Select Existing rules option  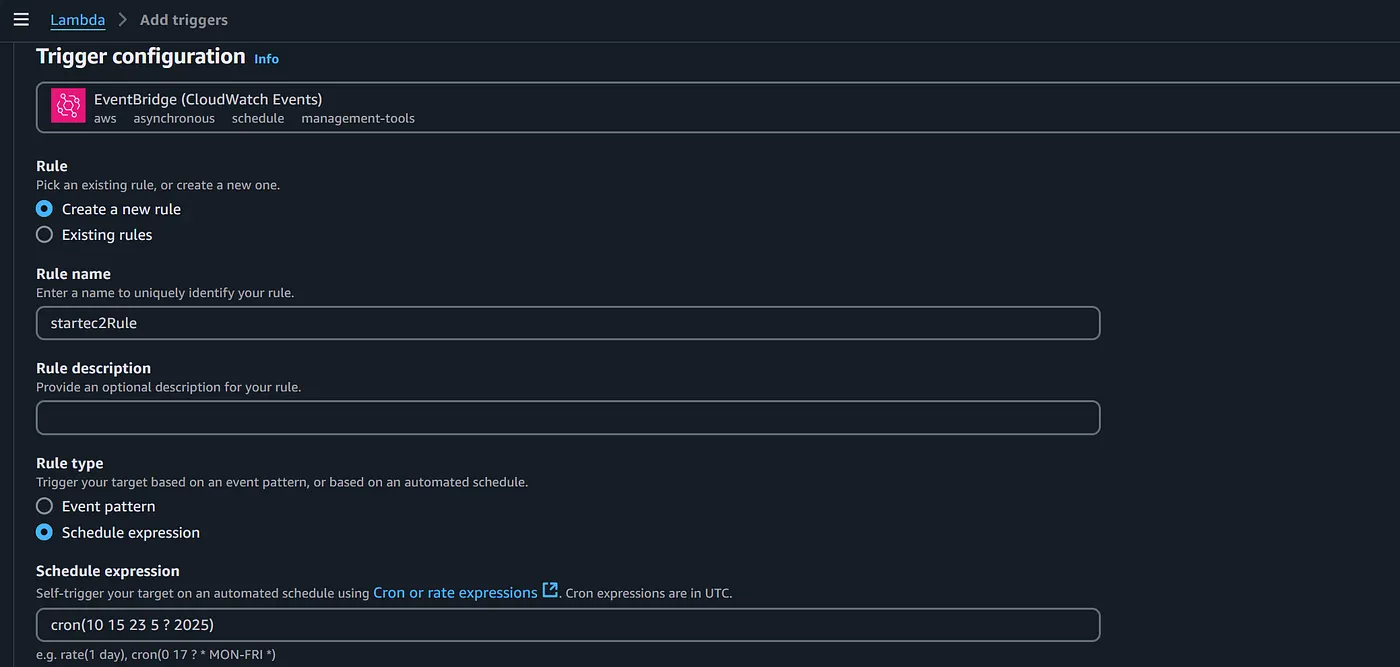click(x=94, y=235)
